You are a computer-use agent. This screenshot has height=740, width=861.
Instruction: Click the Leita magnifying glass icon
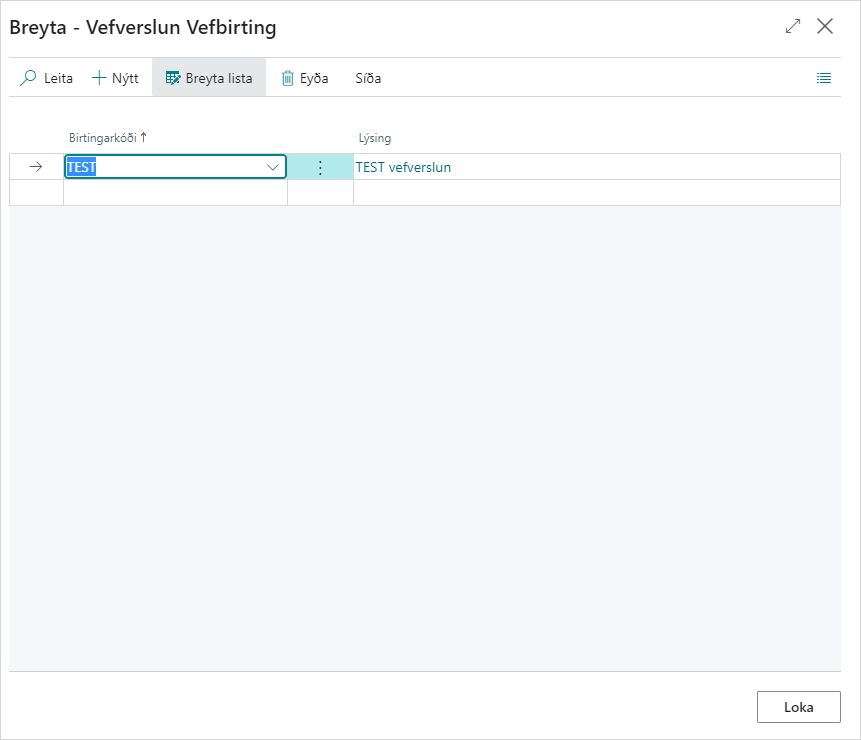pos(29,78)
